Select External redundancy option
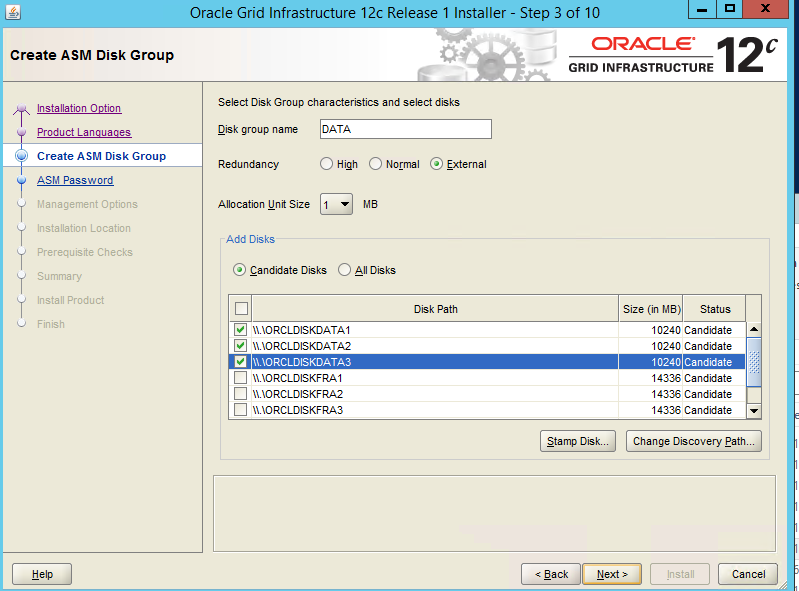The width and height of the screenshot is (799, 591). (436, 164)
